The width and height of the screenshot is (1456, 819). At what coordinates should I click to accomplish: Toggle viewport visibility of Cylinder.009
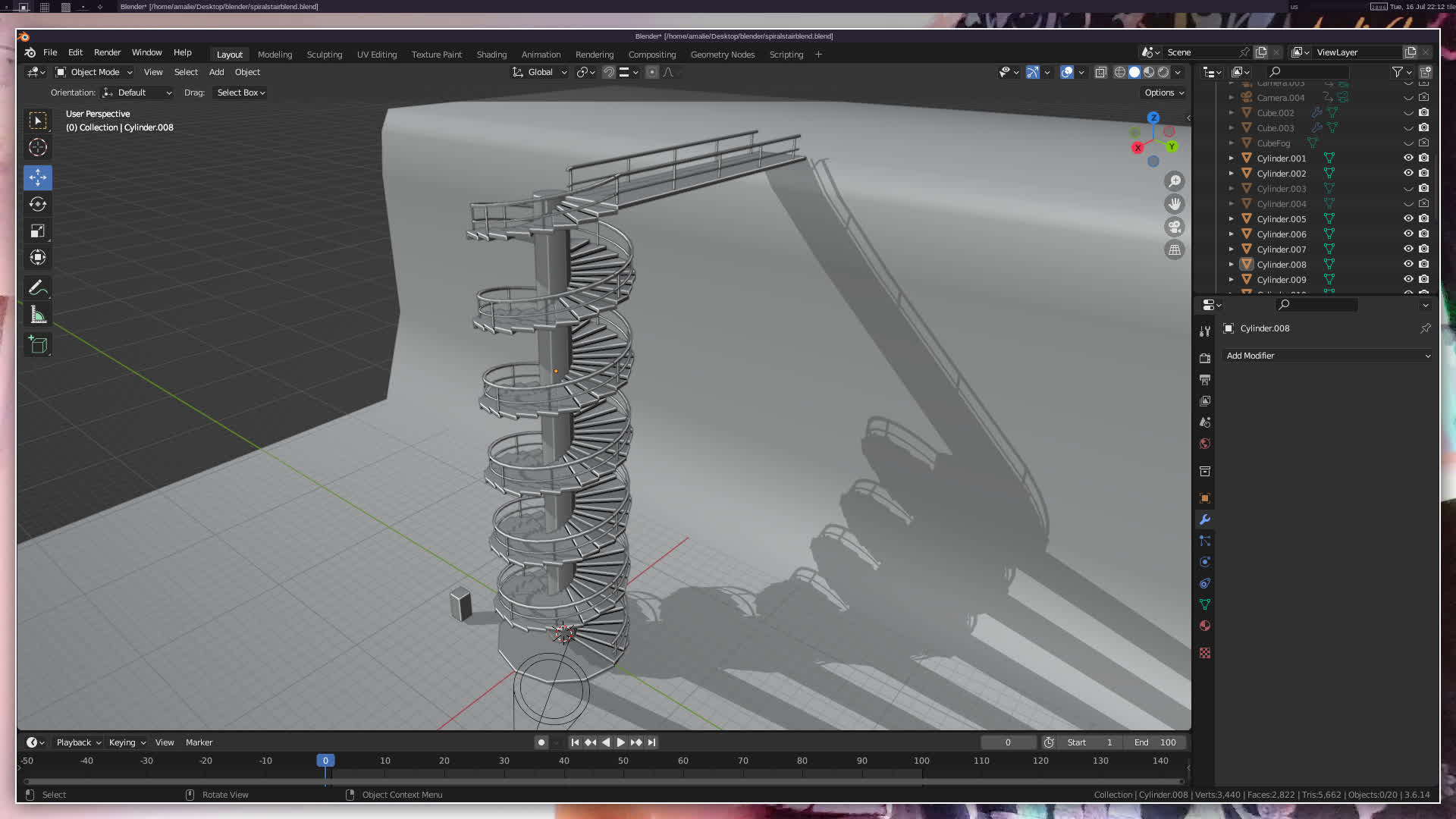click(x=1408, y=279)
